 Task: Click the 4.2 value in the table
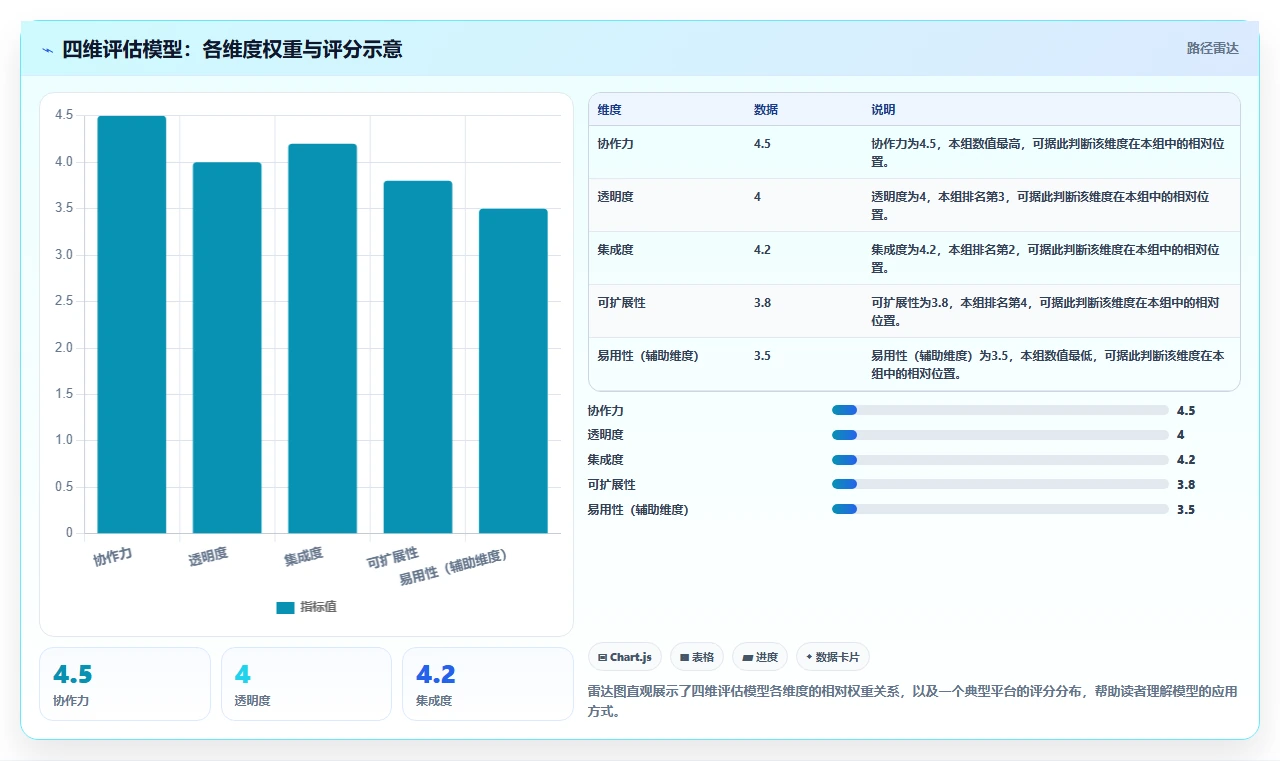(x=762, y=250)
